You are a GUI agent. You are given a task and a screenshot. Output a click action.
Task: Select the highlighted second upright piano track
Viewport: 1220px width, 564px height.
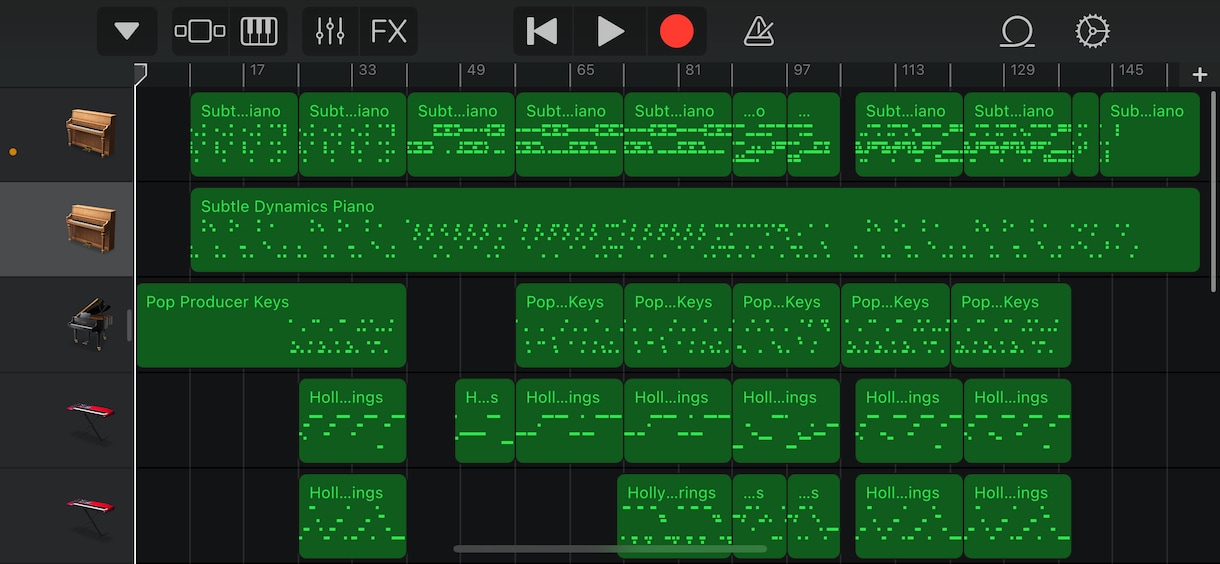tap(66, 230)
